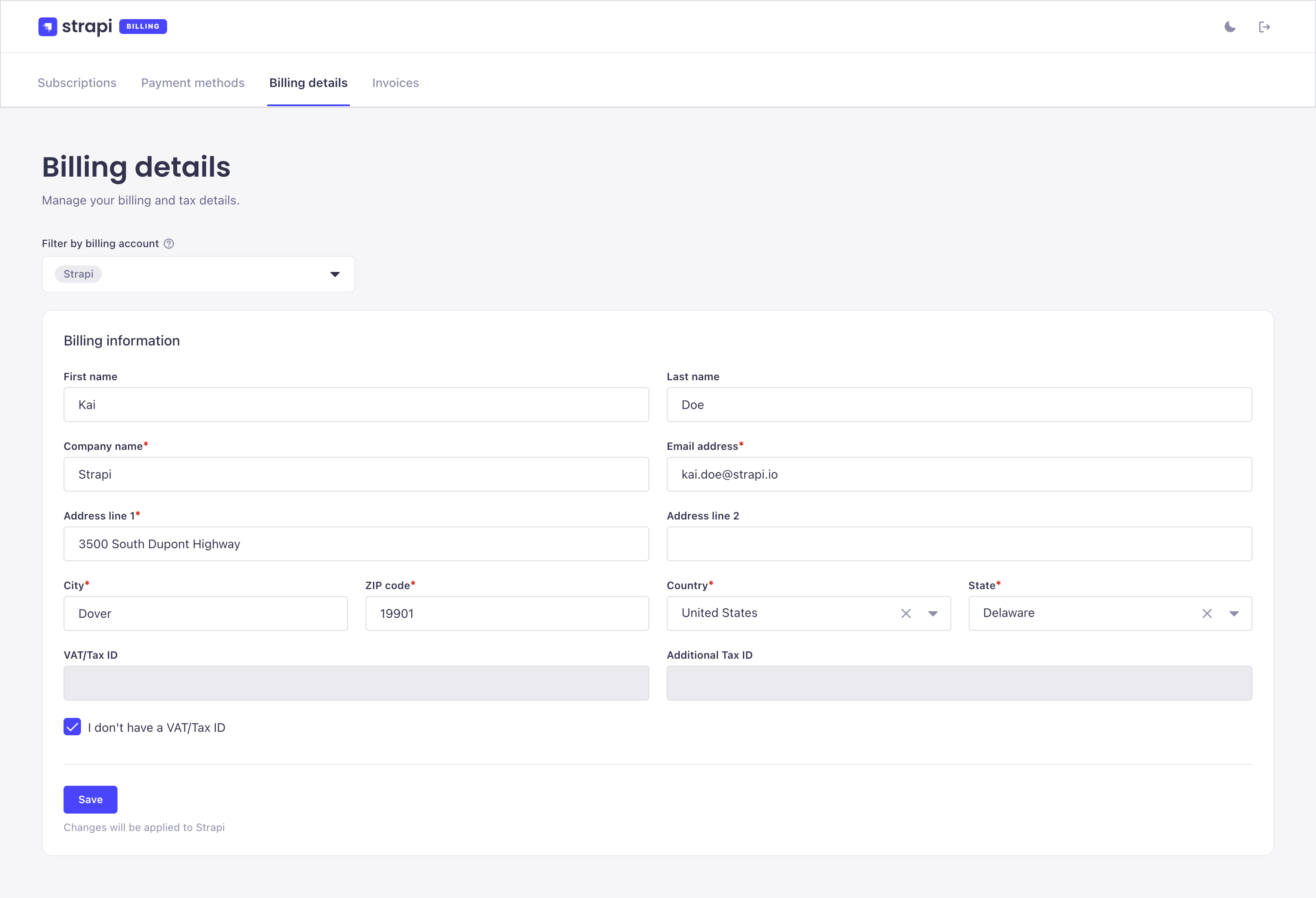Click "Manage your billing and tax details." text
The image size is (1316, 898).
(141, 201)
